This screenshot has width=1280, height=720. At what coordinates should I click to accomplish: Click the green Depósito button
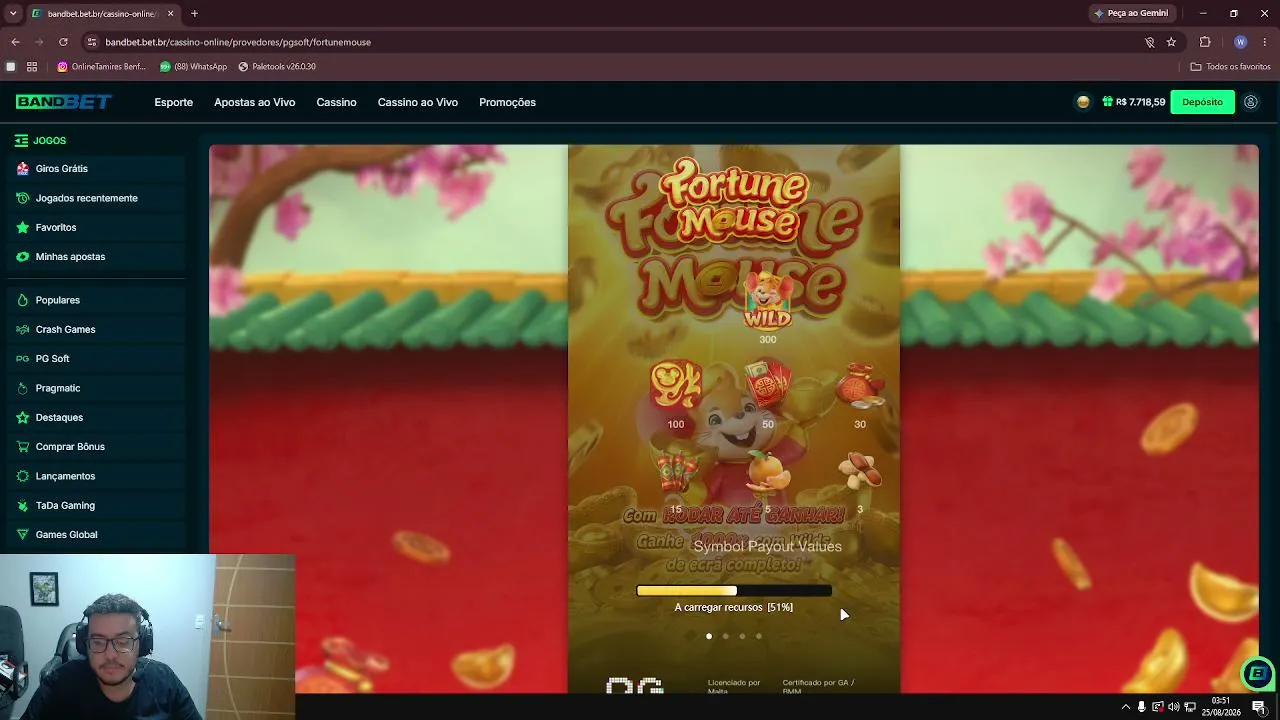1202,102
